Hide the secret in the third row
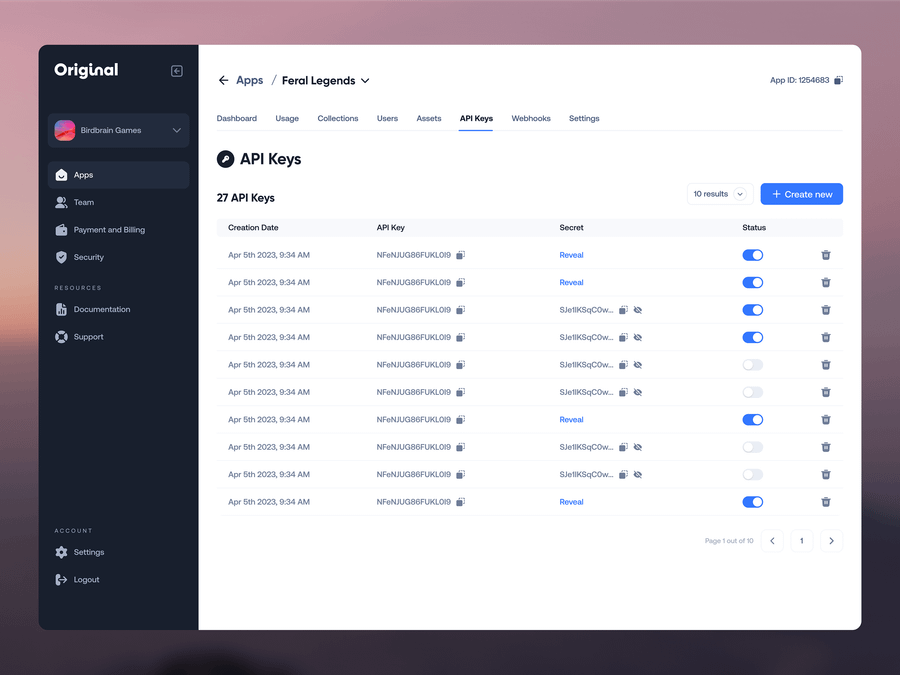This screenshot has height=675, width=900. pos(638,310)
